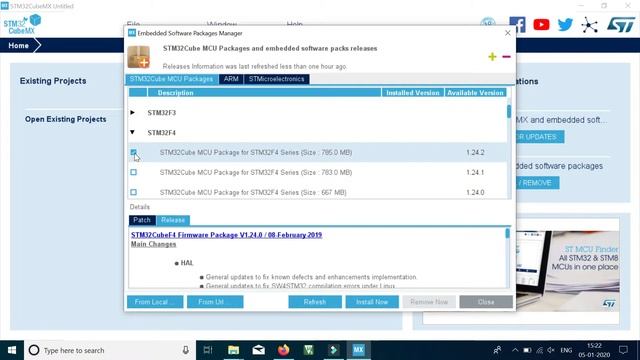
Task: Click the From Local button
Action: coord(155,302)
